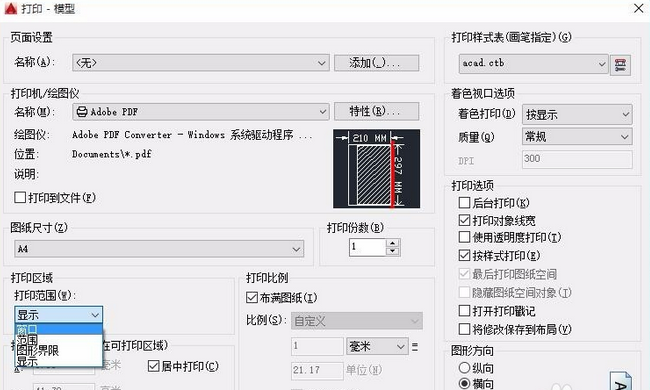Choose 图形界限 in plot range list
The width and height of the screenshot is (650, 390).
58,351
